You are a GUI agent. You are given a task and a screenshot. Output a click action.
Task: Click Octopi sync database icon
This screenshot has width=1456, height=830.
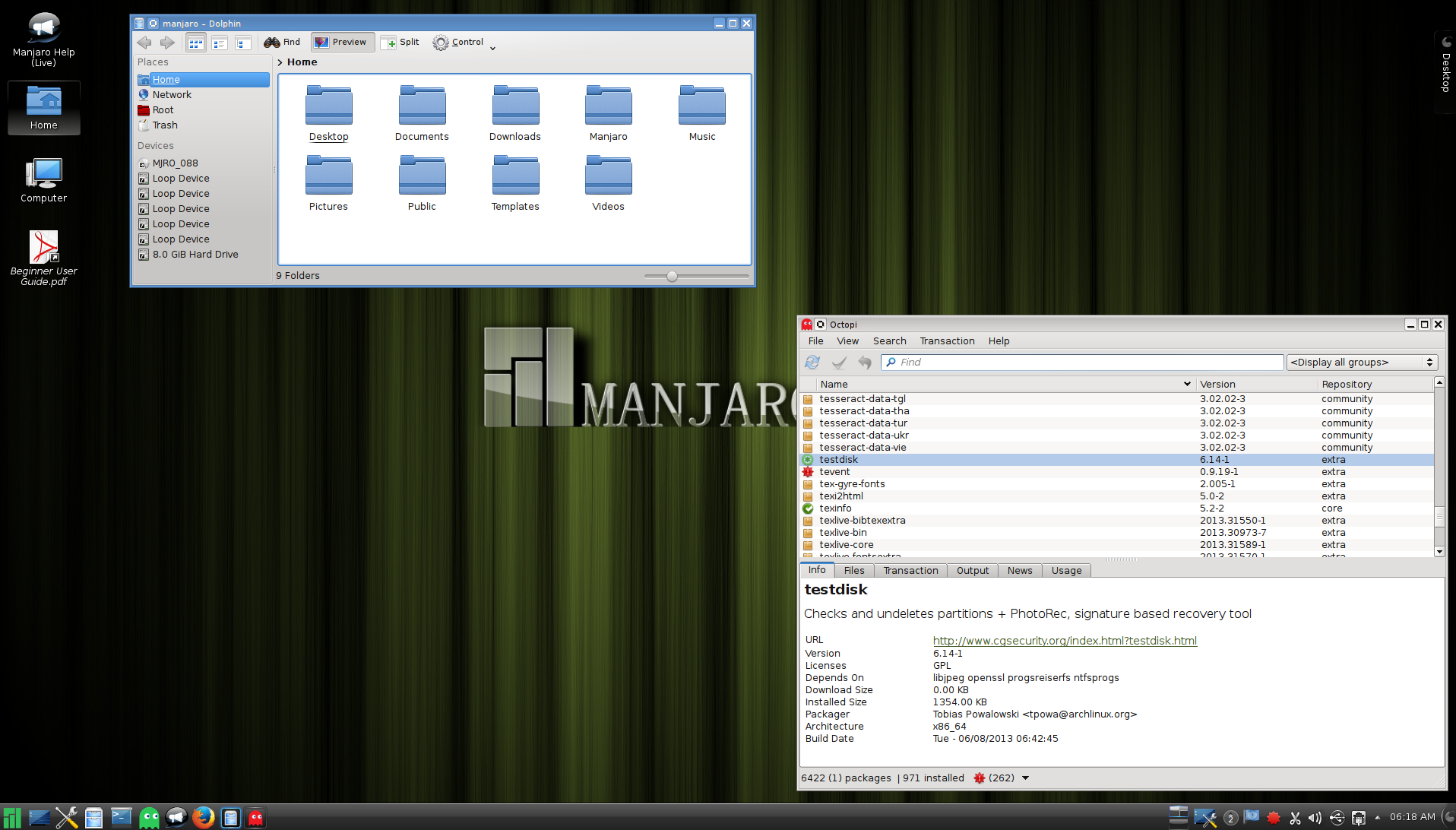tap(812, 363)
